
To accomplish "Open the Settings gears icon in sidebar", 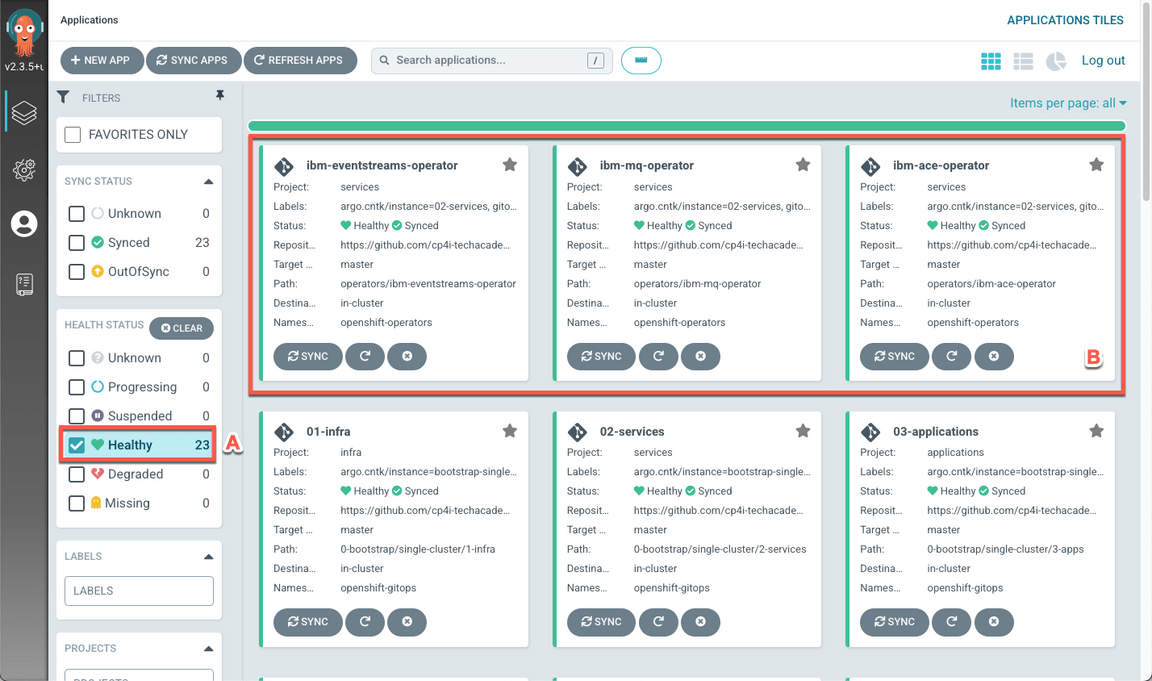I will click(x=24, y=169).
